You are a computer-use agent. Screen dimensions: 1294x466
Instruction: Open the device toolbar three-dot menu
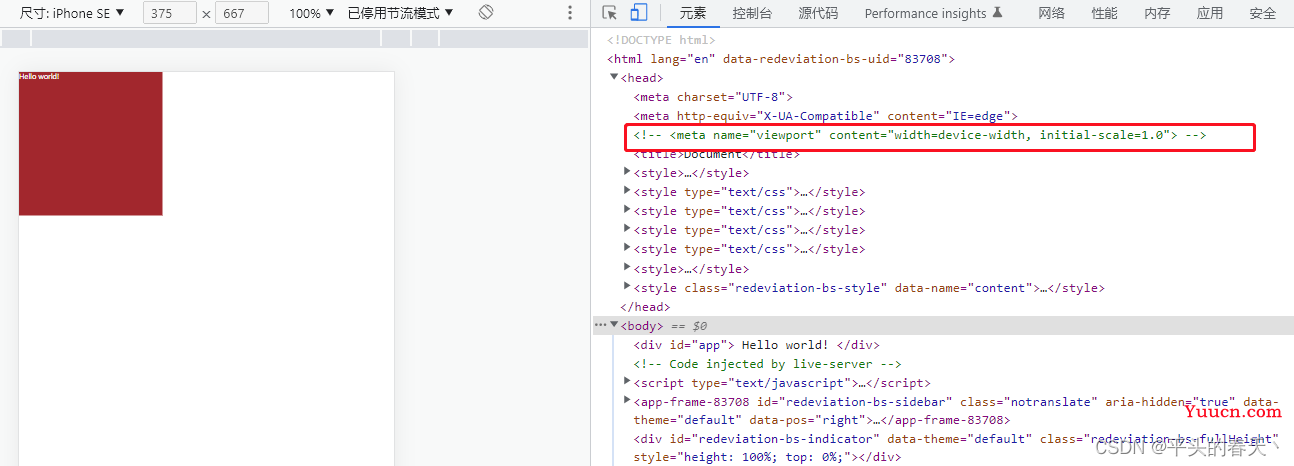[x=570, y=13]
